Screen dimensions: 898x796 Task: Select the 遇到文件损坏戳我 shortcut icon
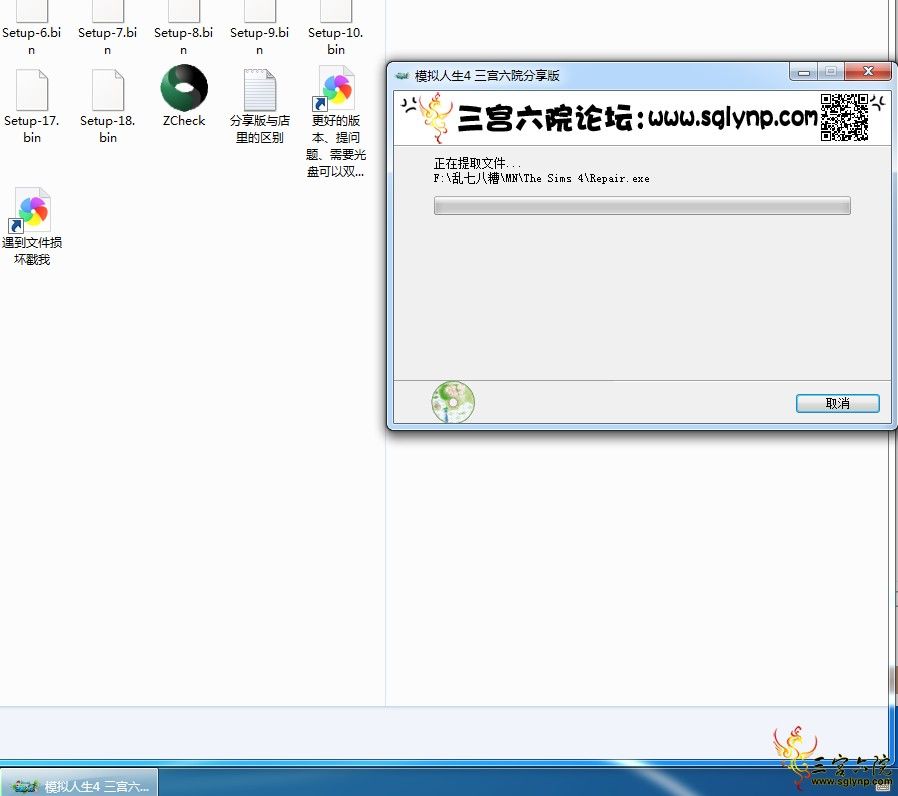pyautogui.click(x=32, y=208)
